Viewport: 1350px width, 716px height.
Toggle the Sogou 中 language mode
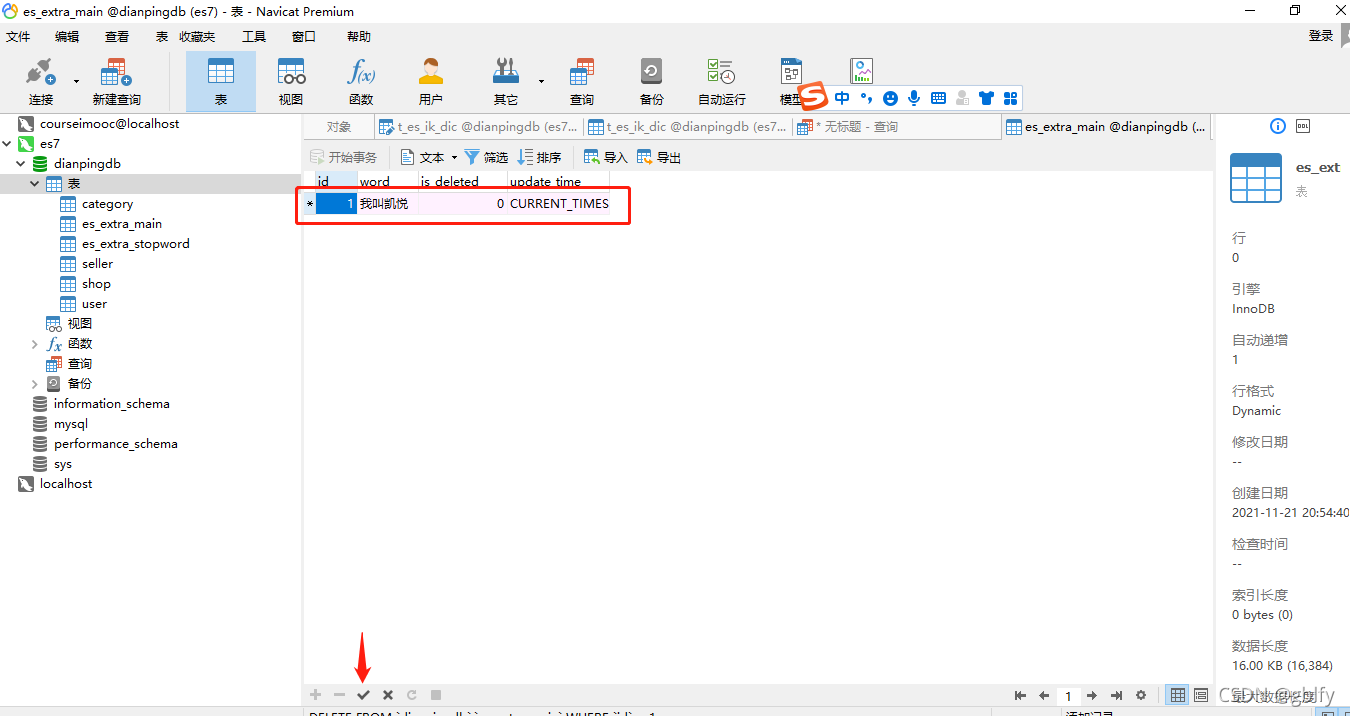coord(842,98)
